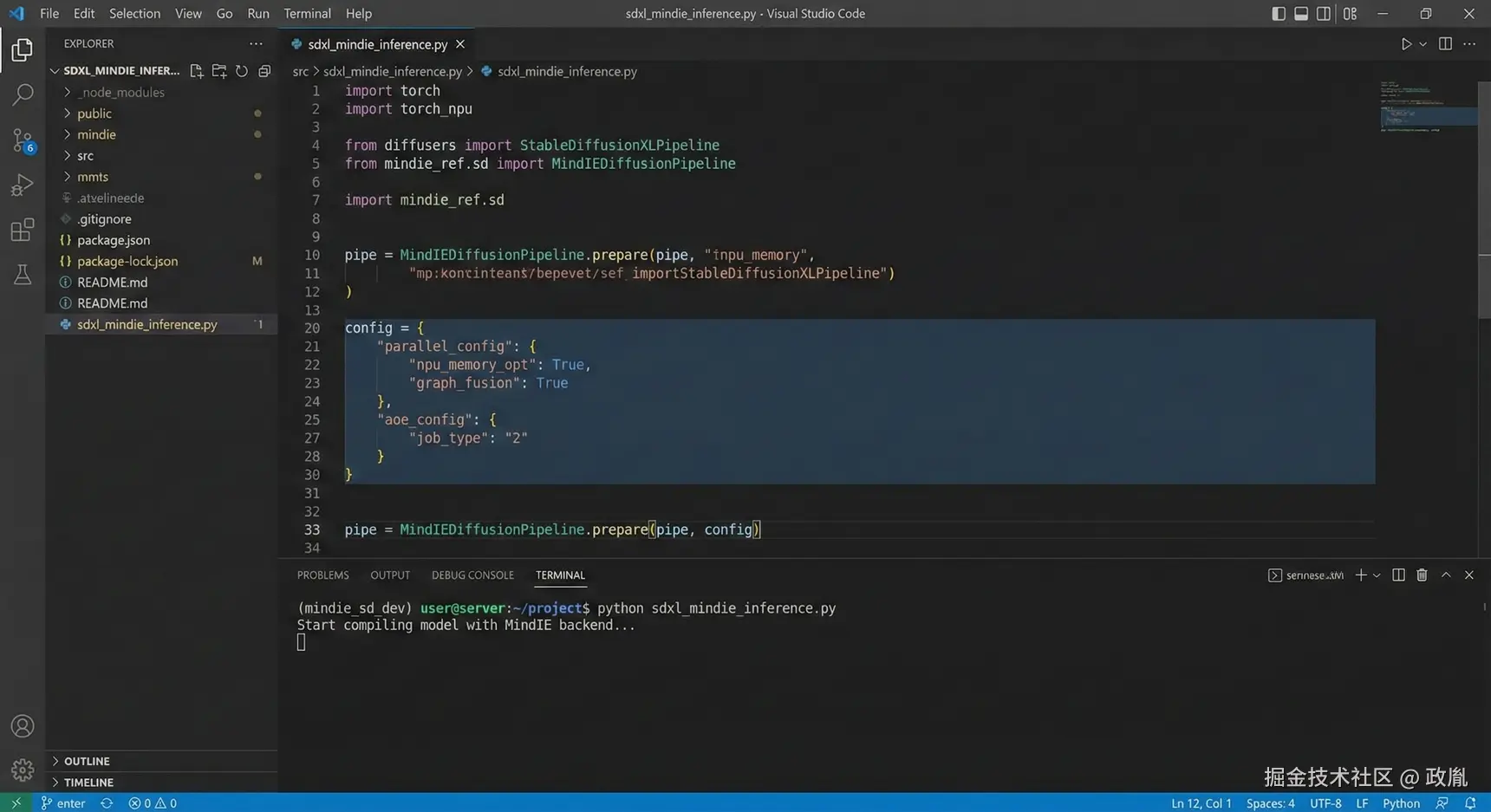Click the Python language mode in status bar
This screenshot has width=1491, height=812.
(1401, 803)
